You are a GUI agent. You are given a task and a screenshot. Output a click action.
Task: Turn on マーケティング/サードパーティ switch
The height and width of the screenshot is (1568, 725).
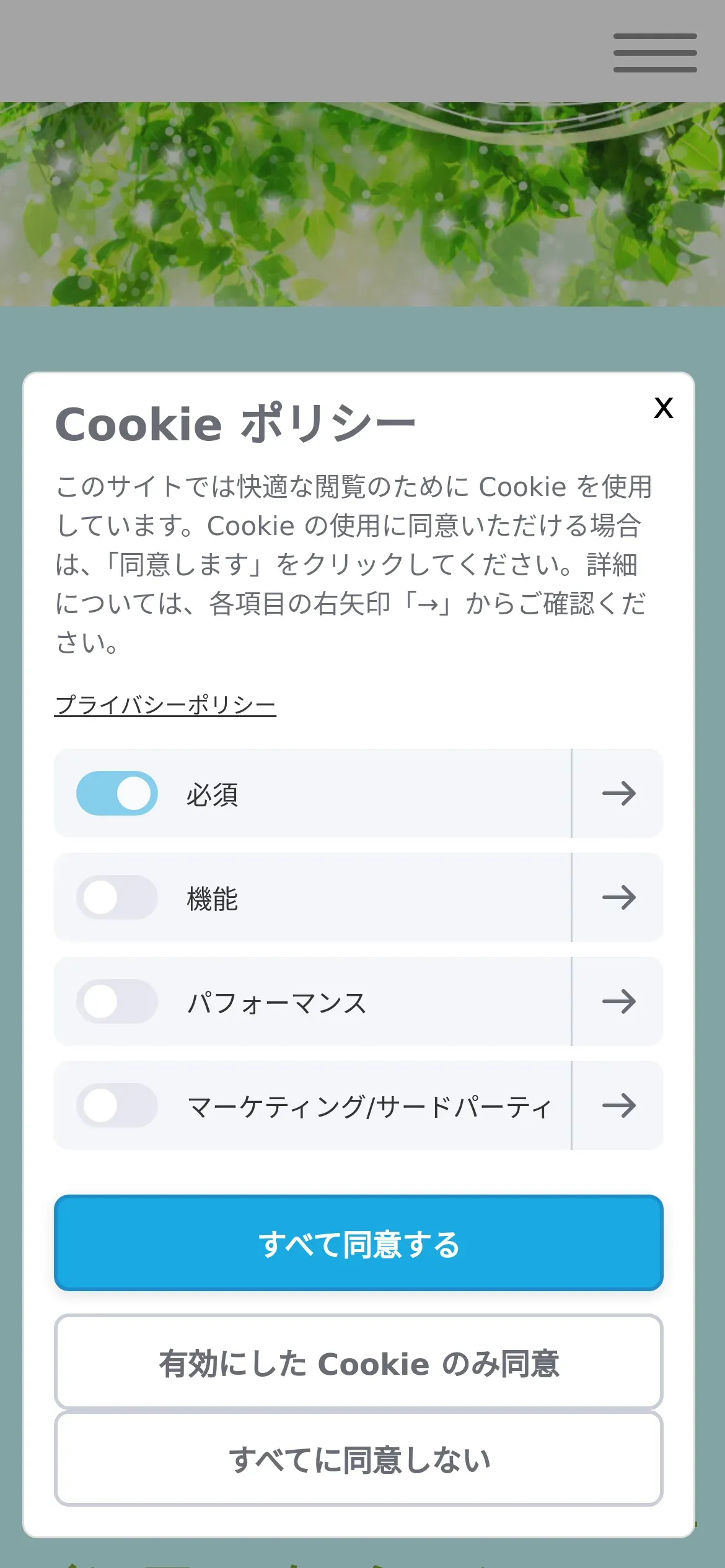coord(117,1105)
